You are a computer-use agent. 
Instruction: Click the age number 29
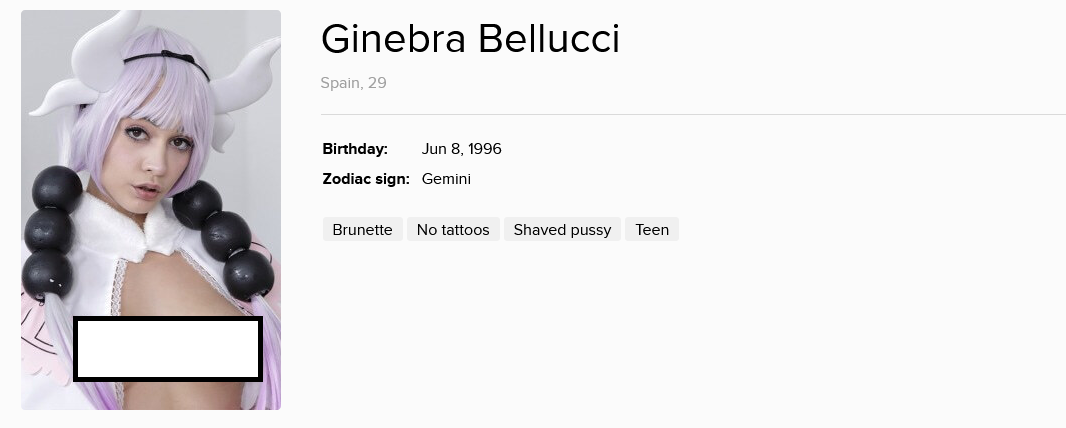coord(377,83)
